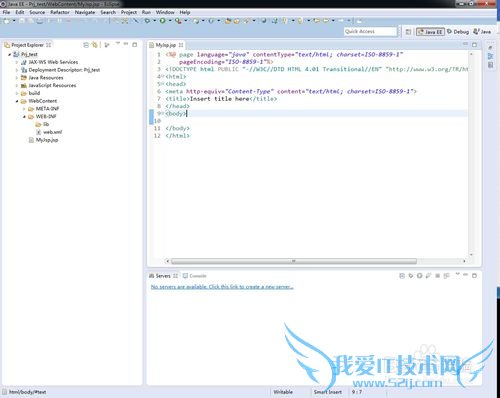Screen dimensions: 500x398
Task: Expand JavaScript Resources node
Action: 17,85
